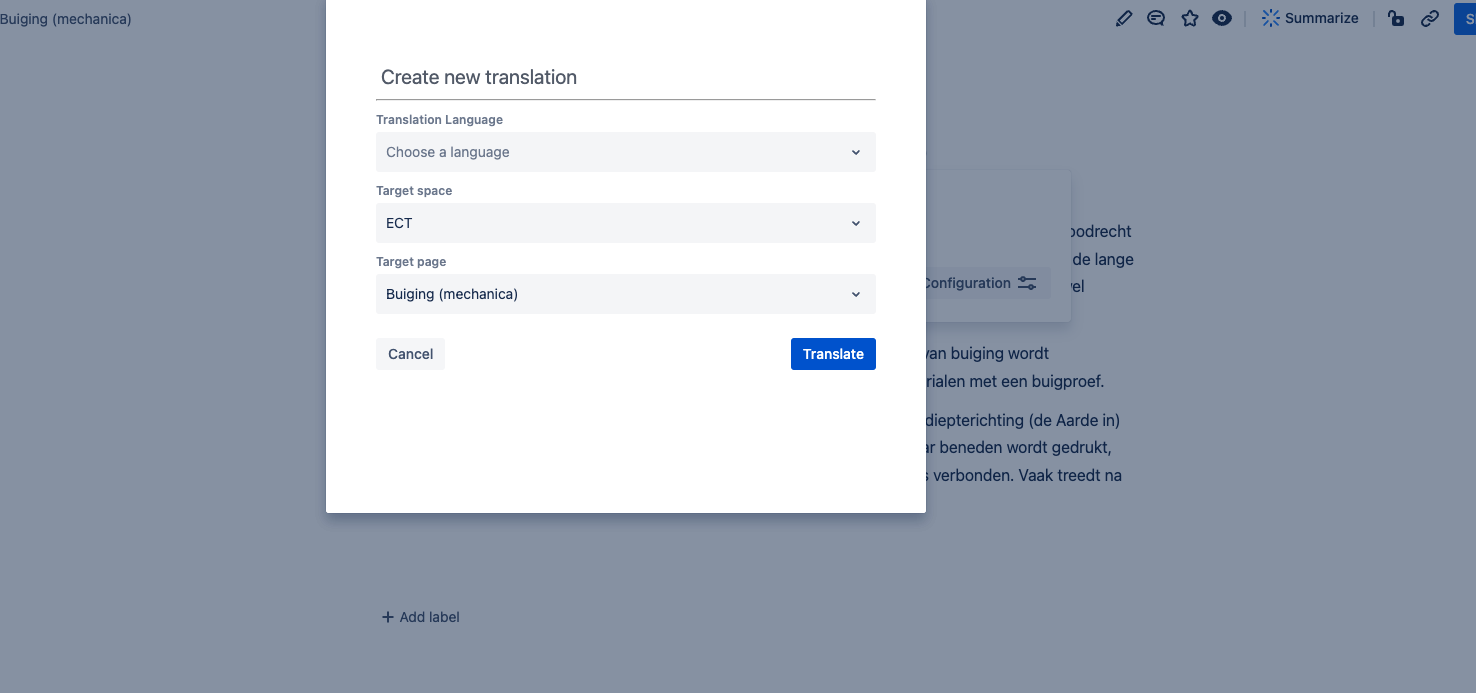Select the Buiging (mechanica) page title in header
Viewport: 1476px width, 693px height.
point(66,19)
